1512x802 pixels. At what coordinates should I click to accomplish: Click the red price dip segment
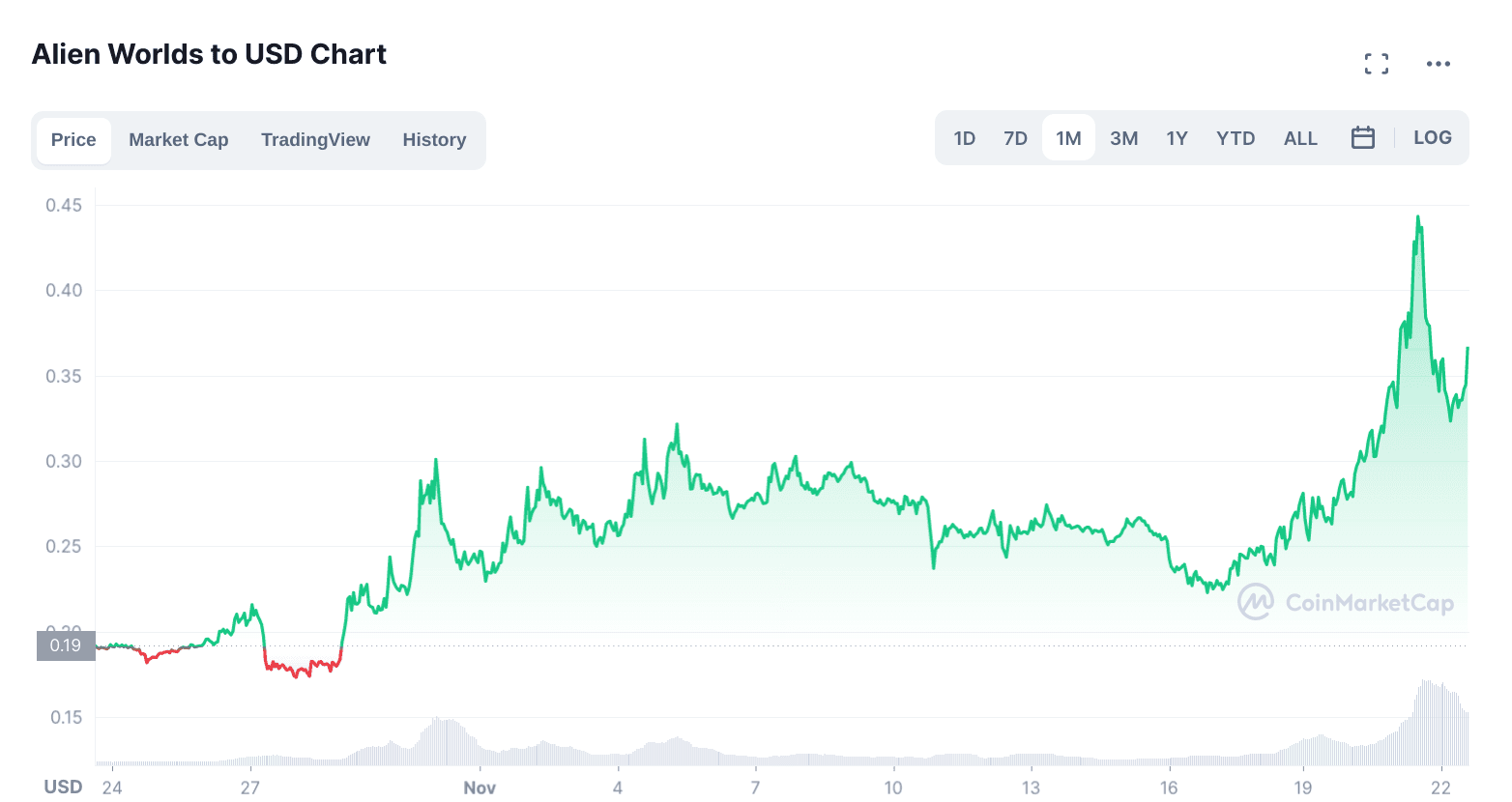point(300,669)
